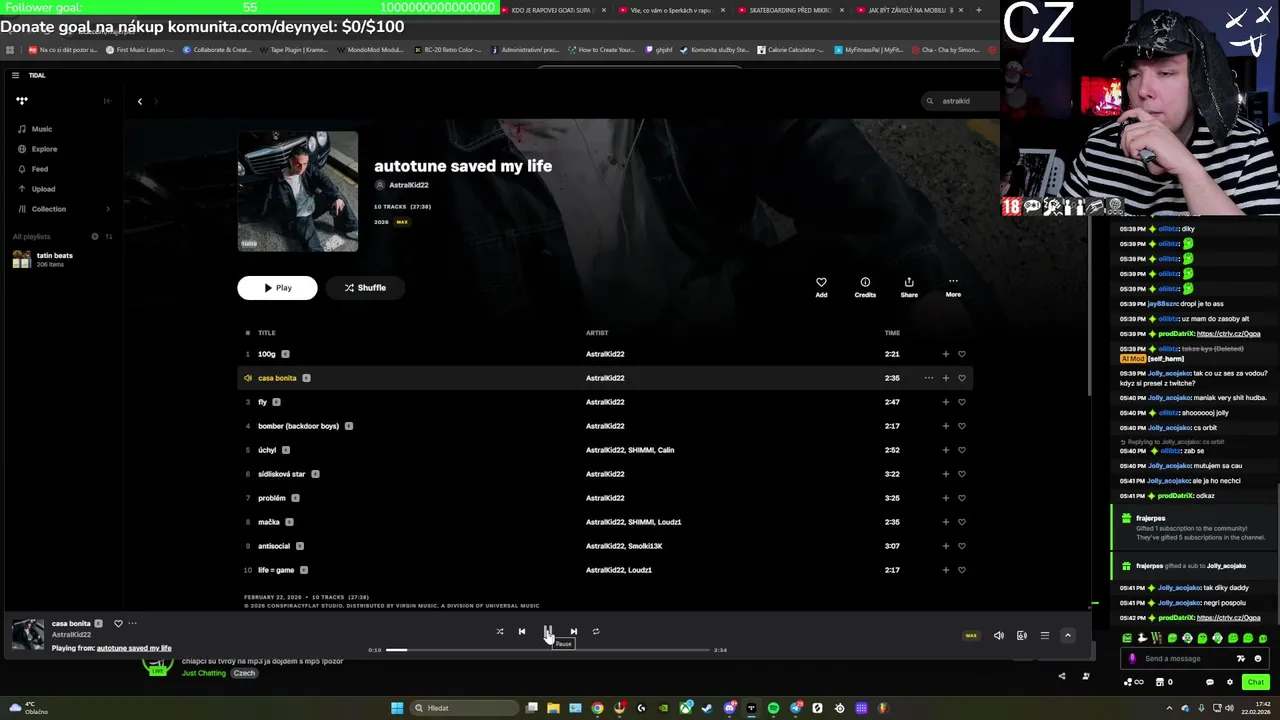Add track problém to playlist with plus

[945, 498]
